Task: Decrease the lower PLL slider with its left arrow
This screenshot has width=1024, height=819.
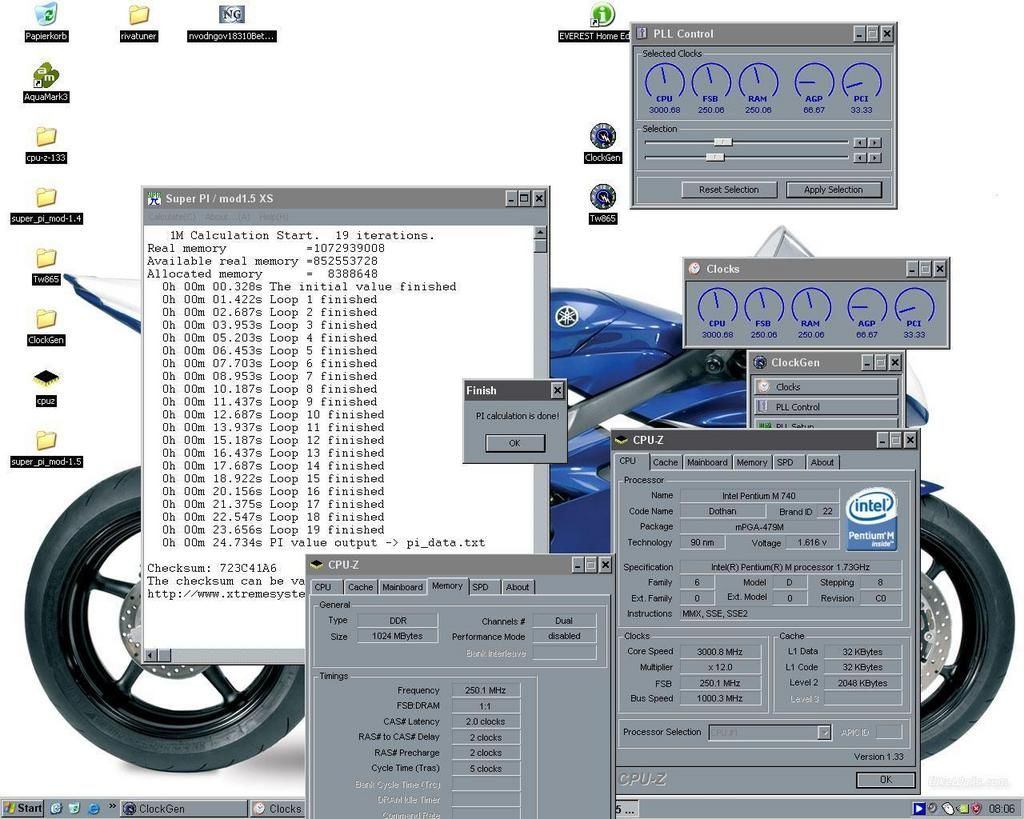Action: pyautogui.click(x=860, y=157)
